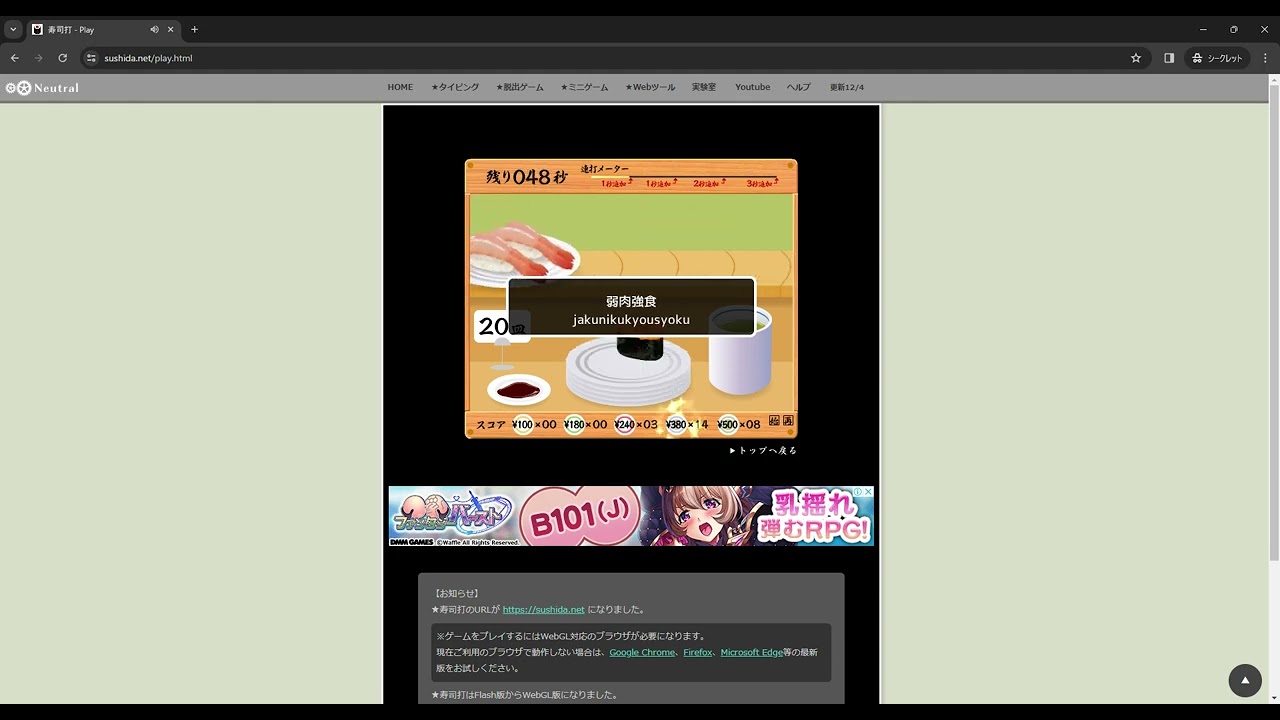Close the banner ad with the X icon

(x=869, y=492)
